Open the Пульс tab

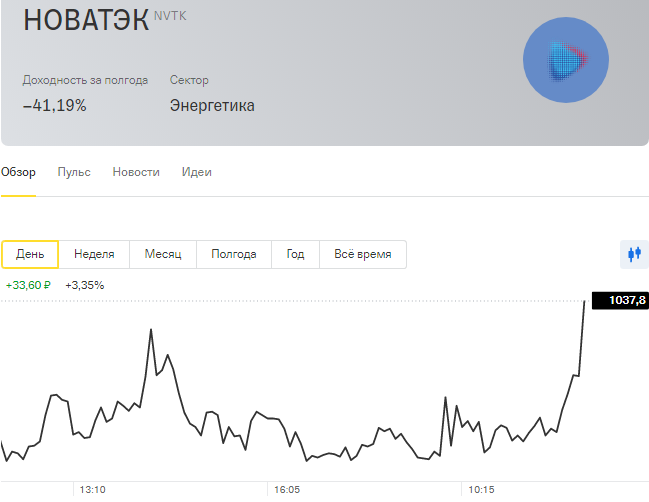click(x=74, y=172)
